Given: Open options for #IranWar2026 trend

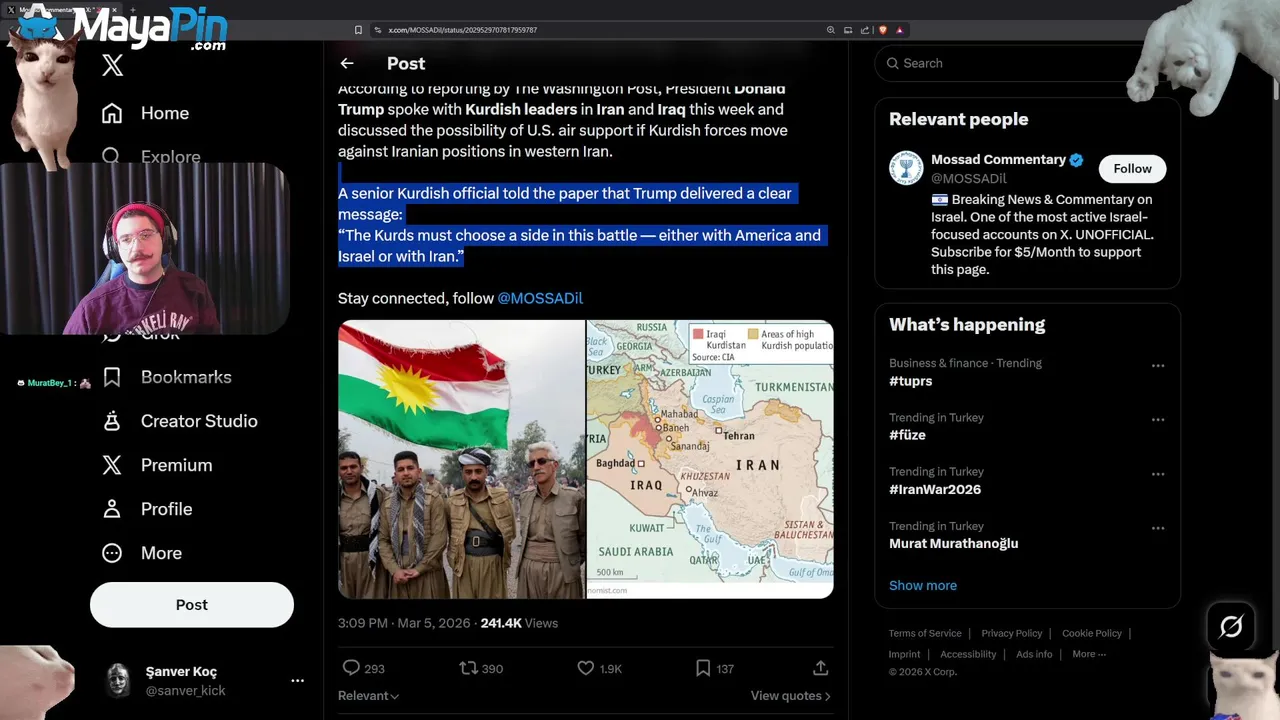Looking at the screenshot, I should 1158,474.
